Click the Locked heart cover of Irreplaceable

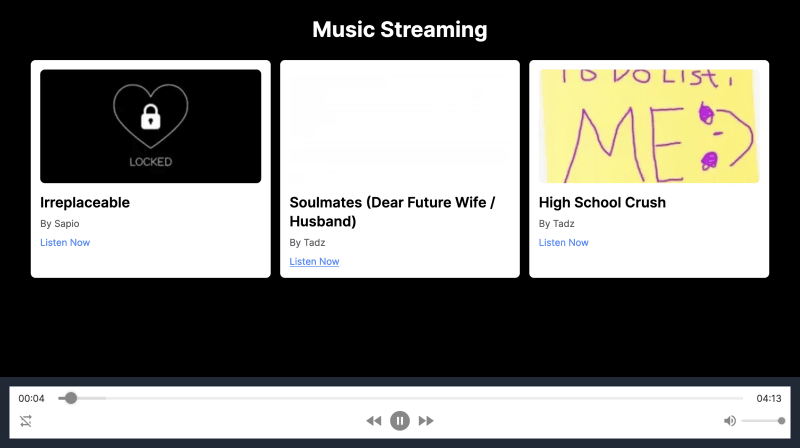click(x=151, y=126)
